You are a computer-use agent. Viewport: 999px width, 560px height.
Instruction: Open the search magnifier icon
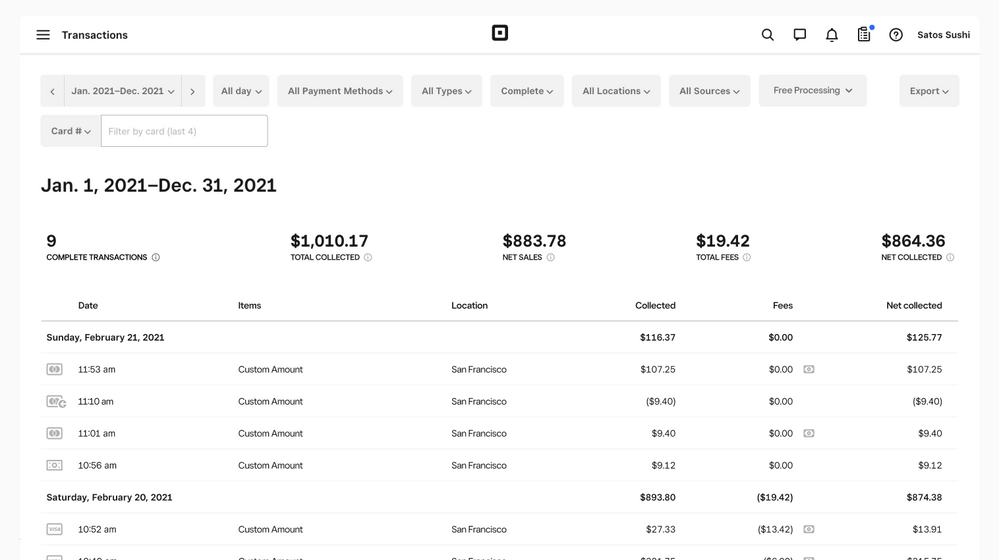[767, 35]
